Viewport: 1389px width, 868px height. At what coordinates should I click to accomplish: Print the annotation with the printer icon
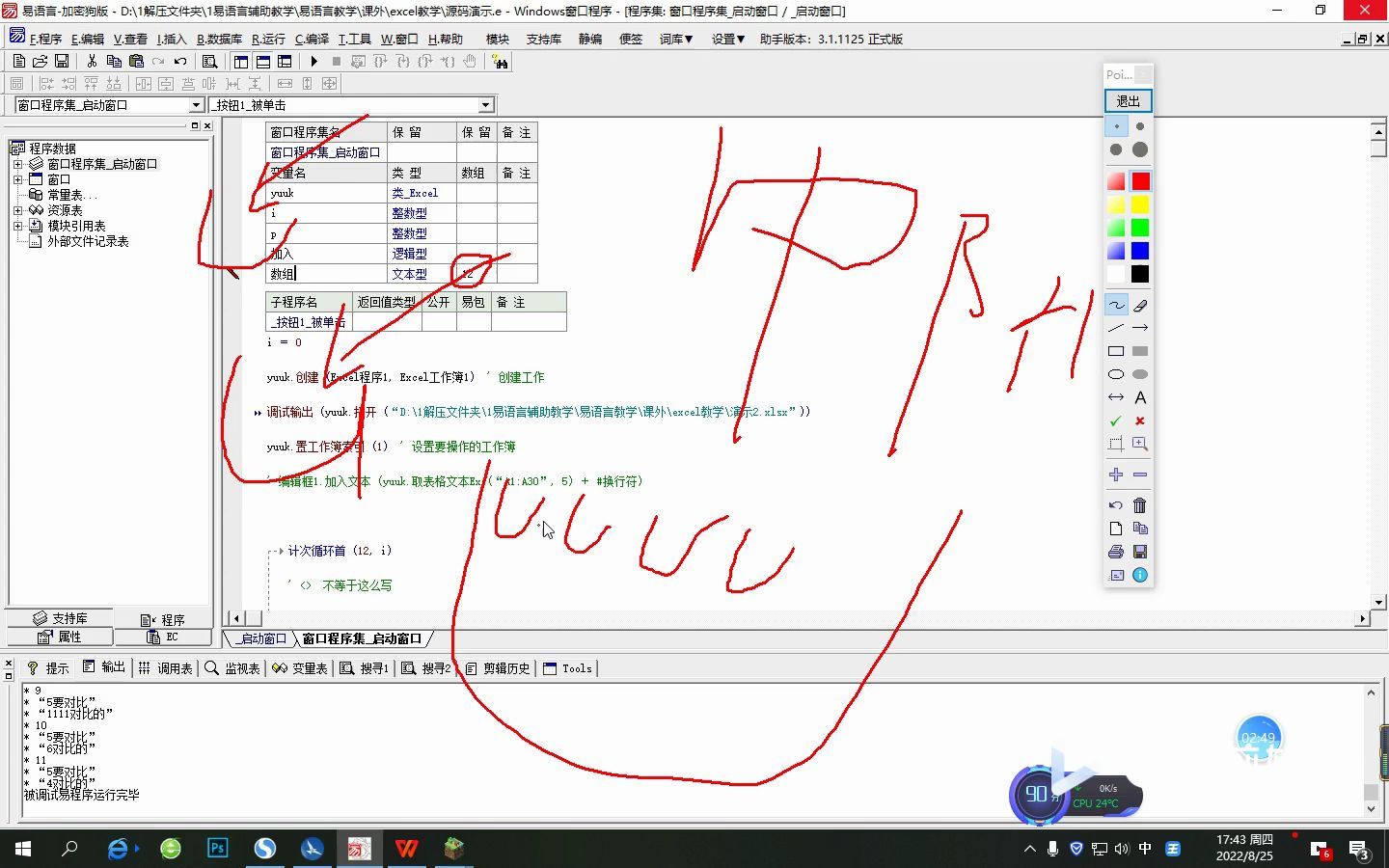point(1116,552)
